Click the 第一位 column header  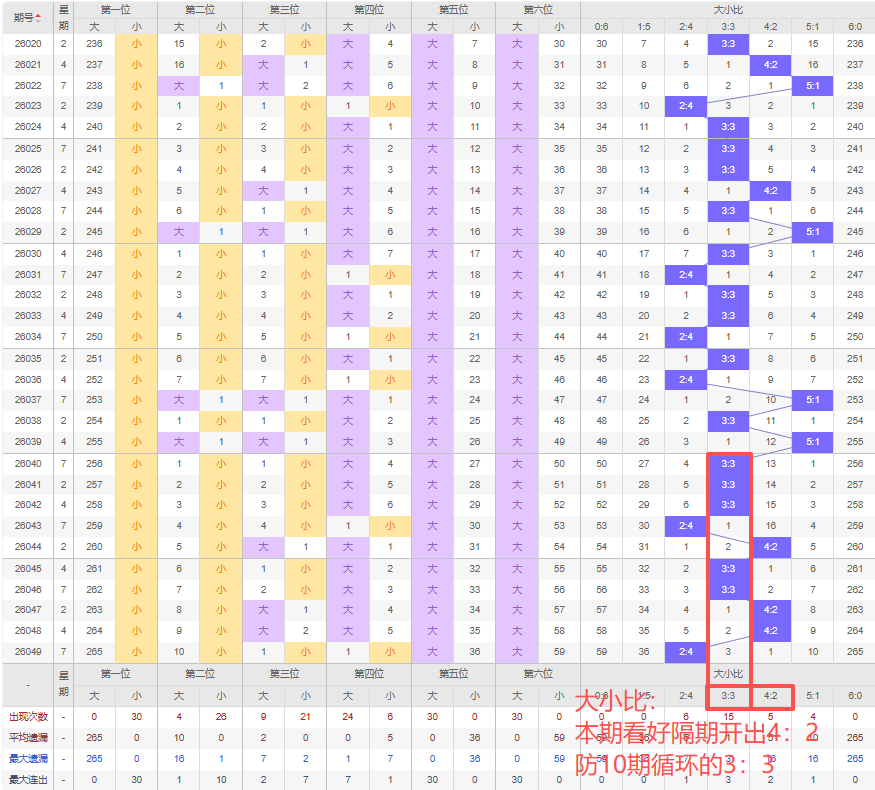click(116, 9)
